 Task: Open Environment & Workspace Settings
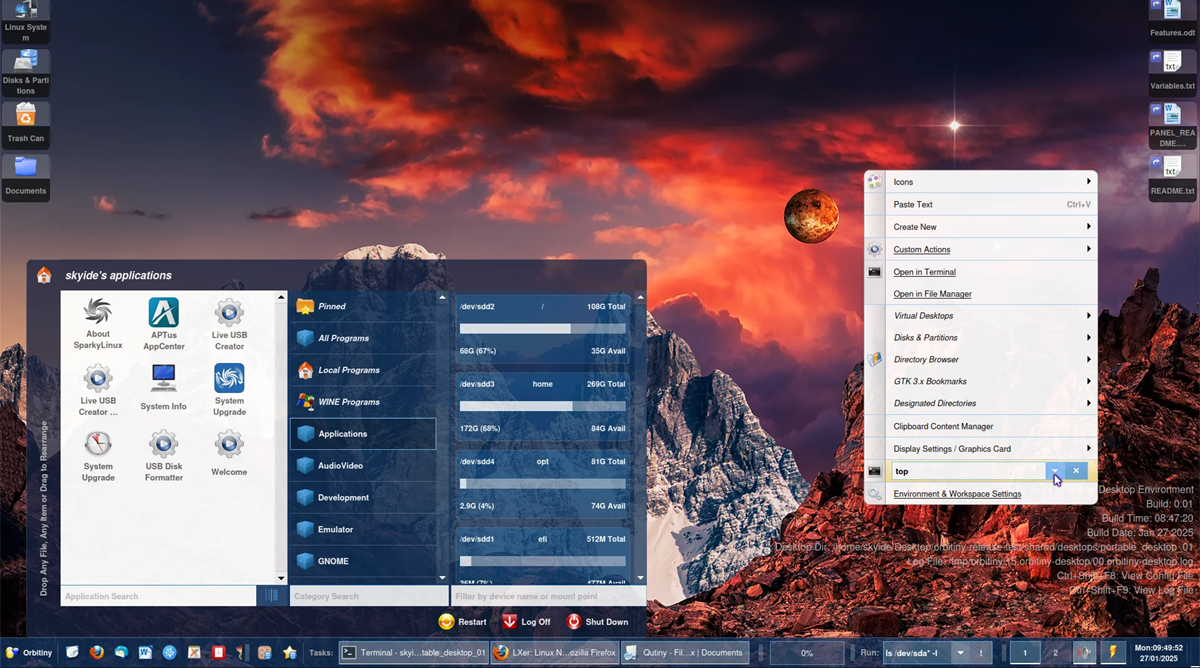958,494
